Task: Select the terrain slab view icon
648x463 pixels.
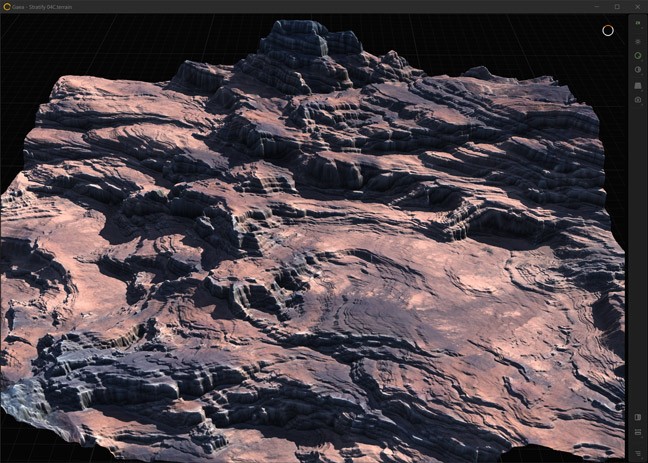Action: coord(638,86)
